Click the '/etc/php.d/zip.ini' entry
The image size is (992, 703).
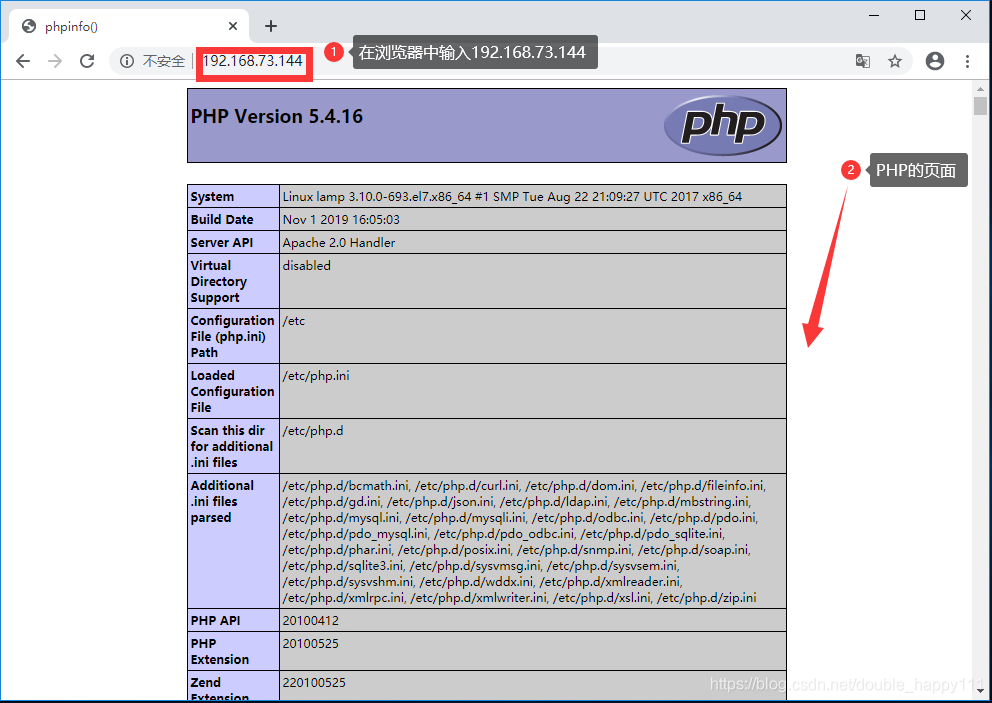(706, 598)
